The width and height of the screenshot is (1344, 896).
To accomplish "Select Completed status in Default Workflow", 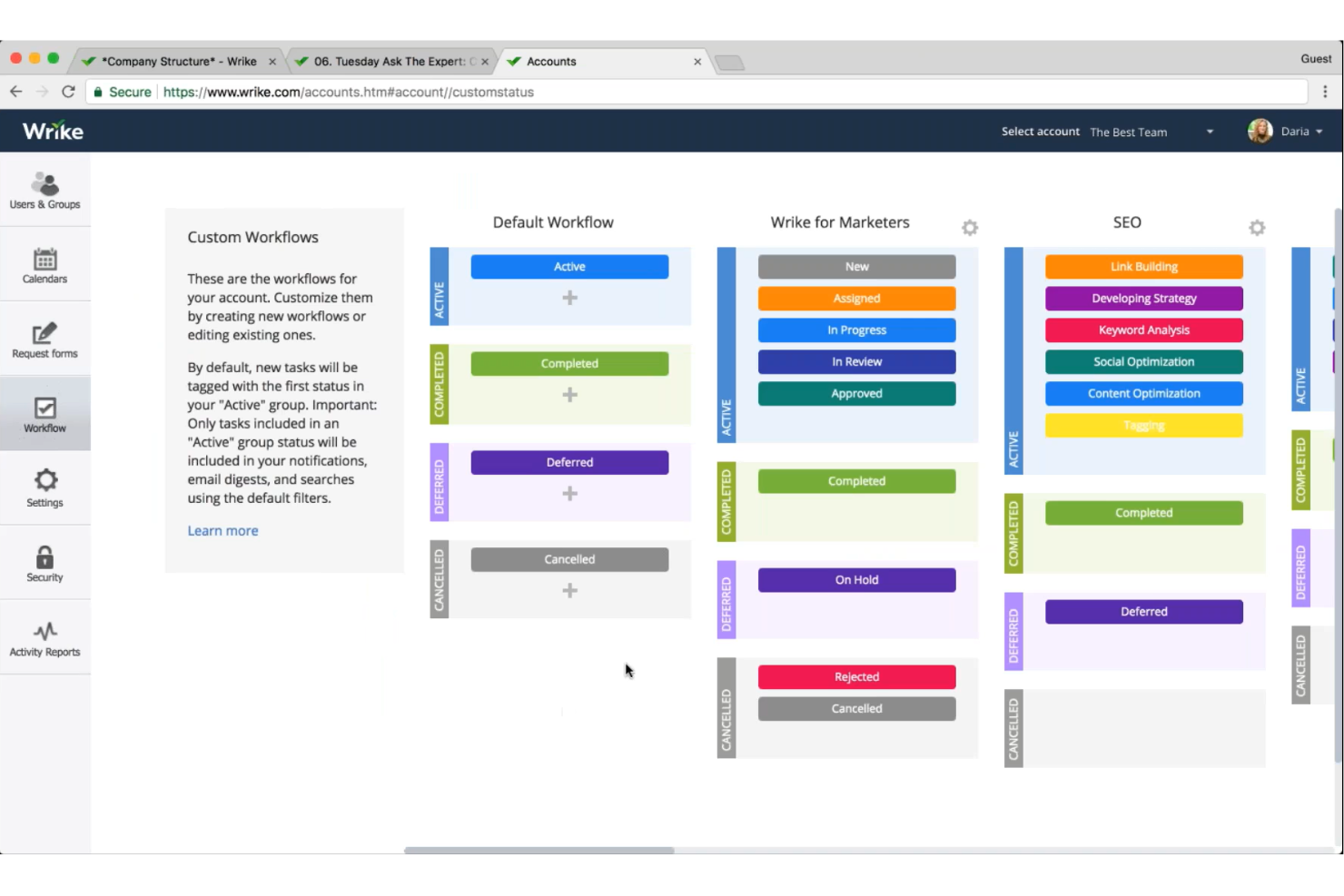I will pos(569,364).
